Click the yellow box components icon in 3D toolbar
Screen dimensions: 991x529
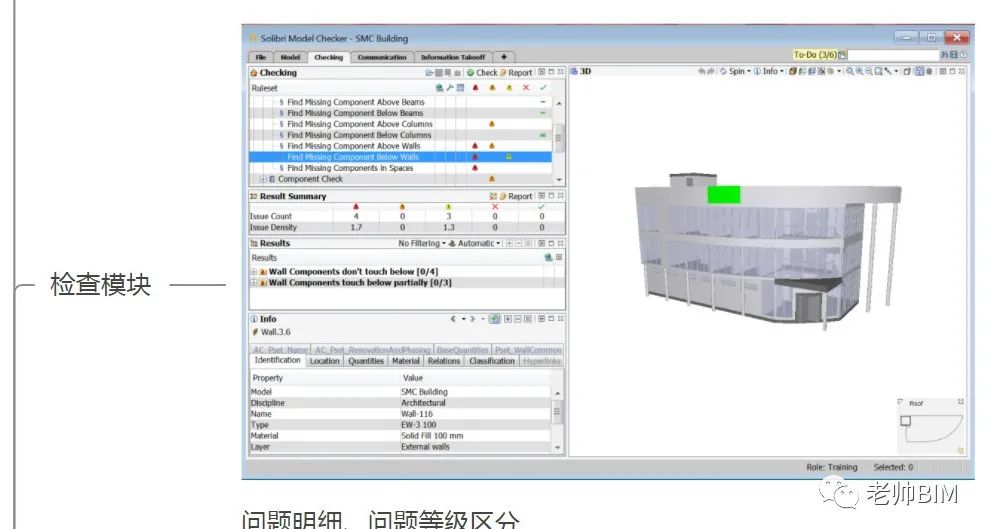click(793, 71)
